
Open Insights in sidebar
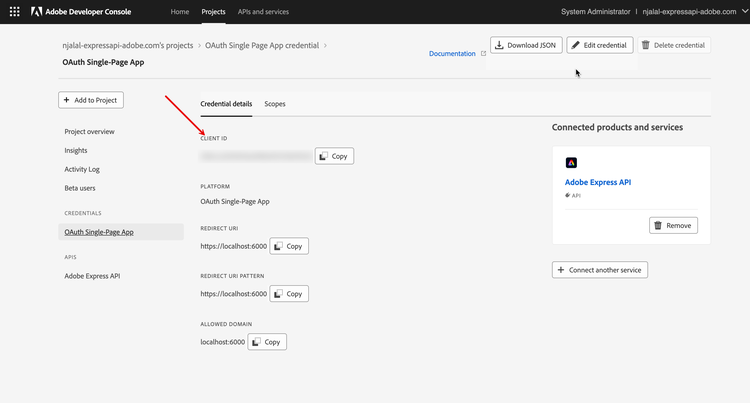tap(76, 150)
